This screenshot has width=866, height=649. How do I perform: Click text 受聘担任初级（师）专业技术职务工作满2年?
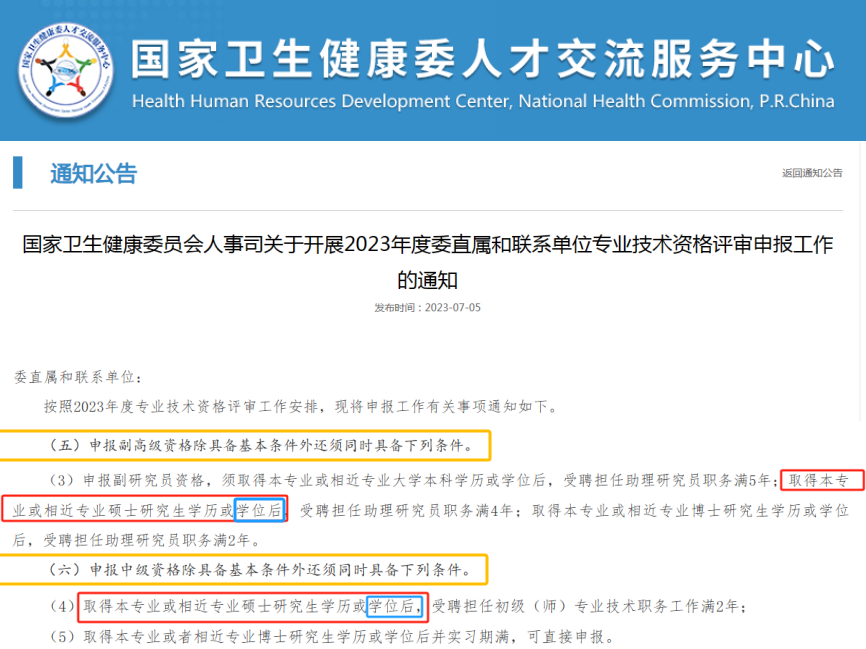tap(586, 606)
